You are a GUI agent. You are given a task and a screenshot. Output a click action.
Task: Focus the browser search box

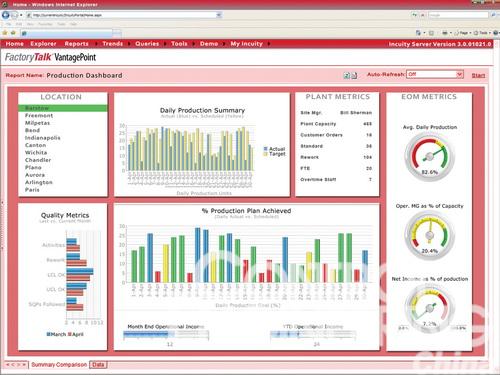pos(458,15)
